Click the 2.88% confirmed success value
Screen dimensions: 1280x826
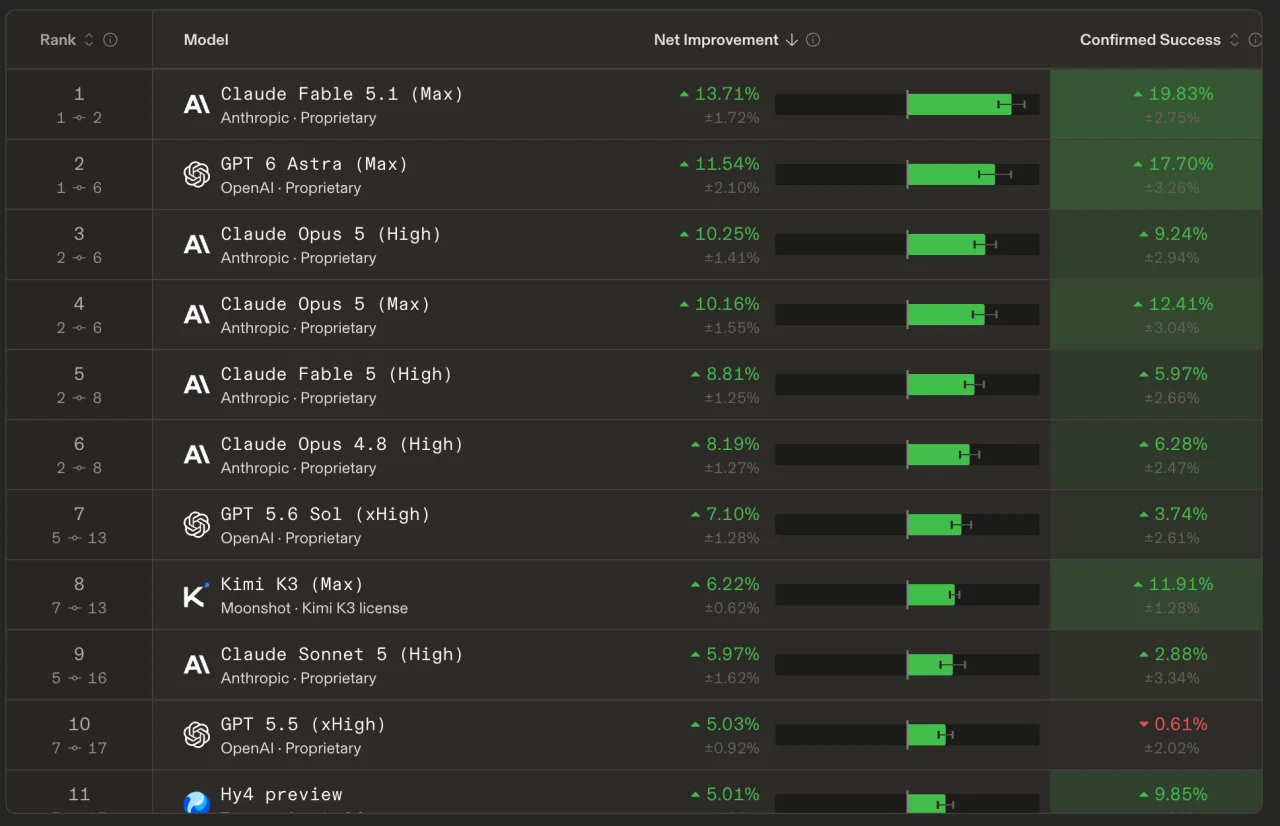(1181, 654)
